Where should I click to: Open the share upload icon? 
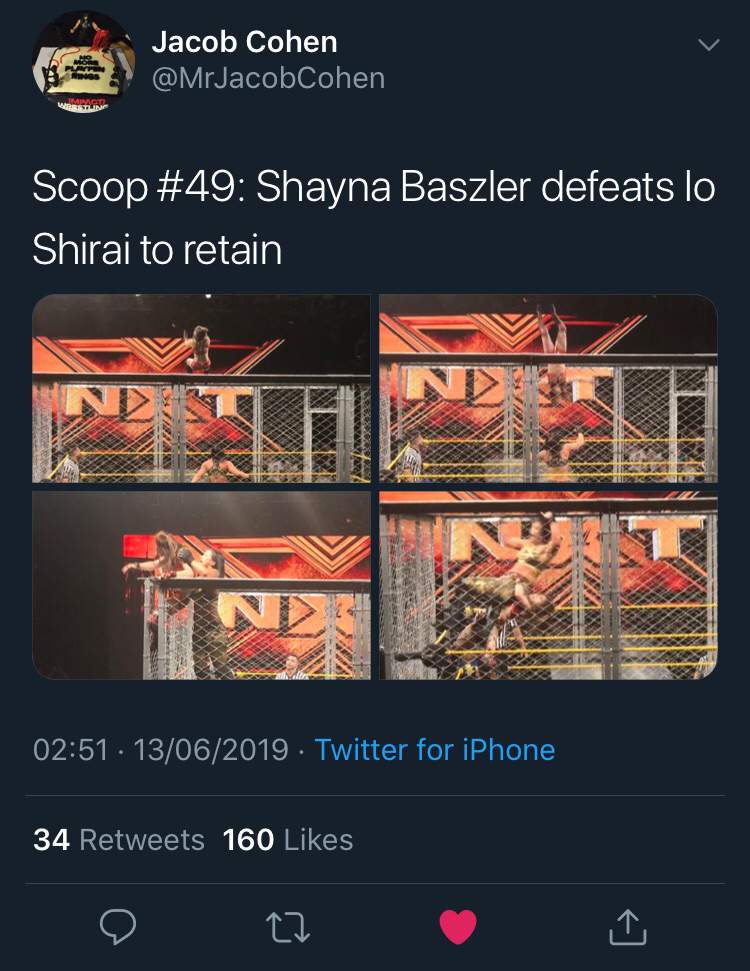coord(628,926)
